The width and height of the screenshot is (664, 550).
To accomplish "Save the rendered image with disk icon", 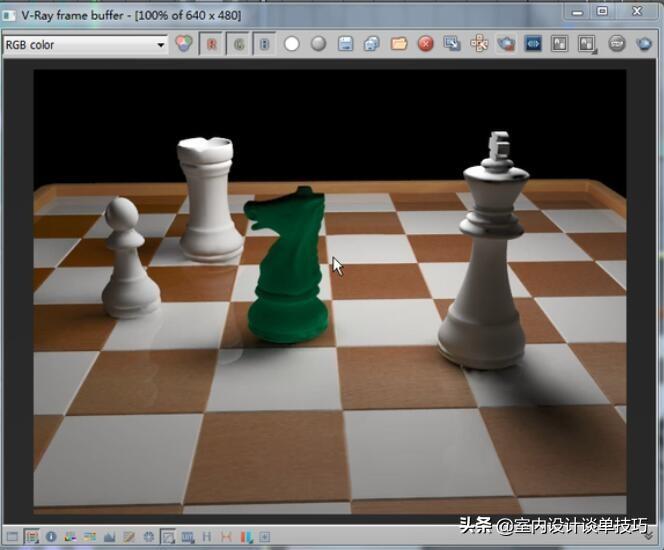I will pos(346,44).
